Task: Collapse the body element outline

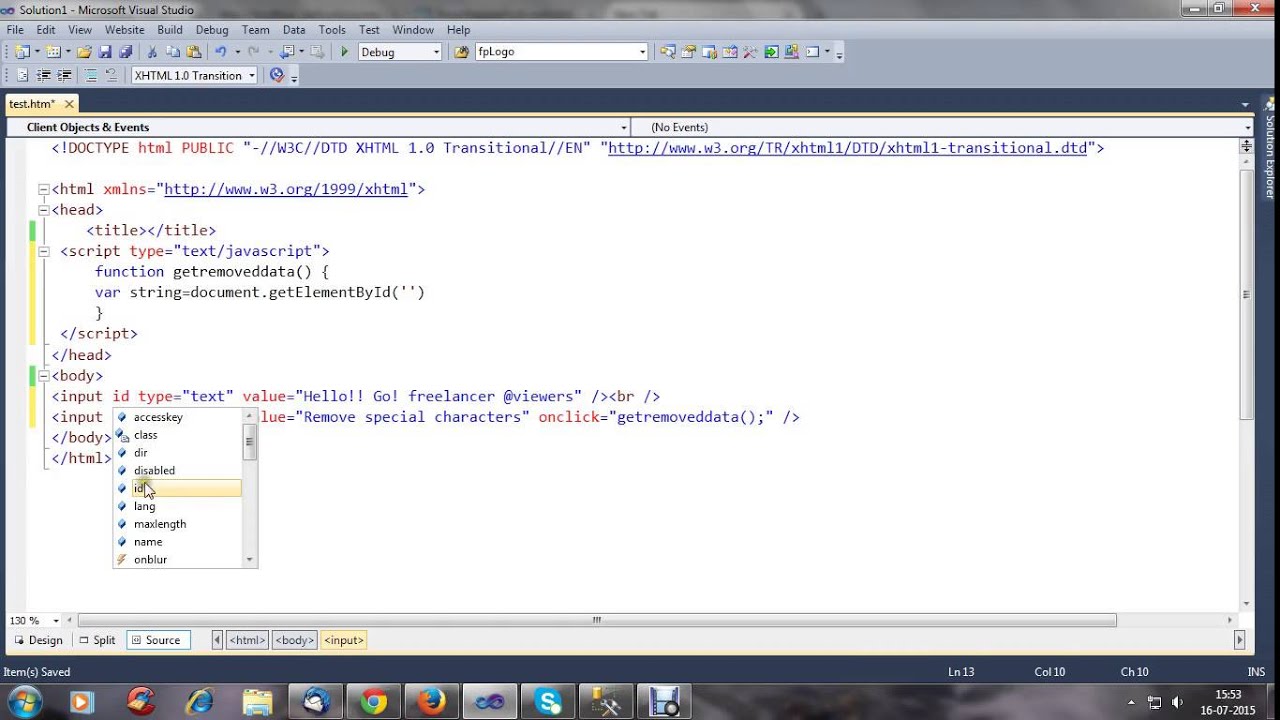Action: [43, 376]
